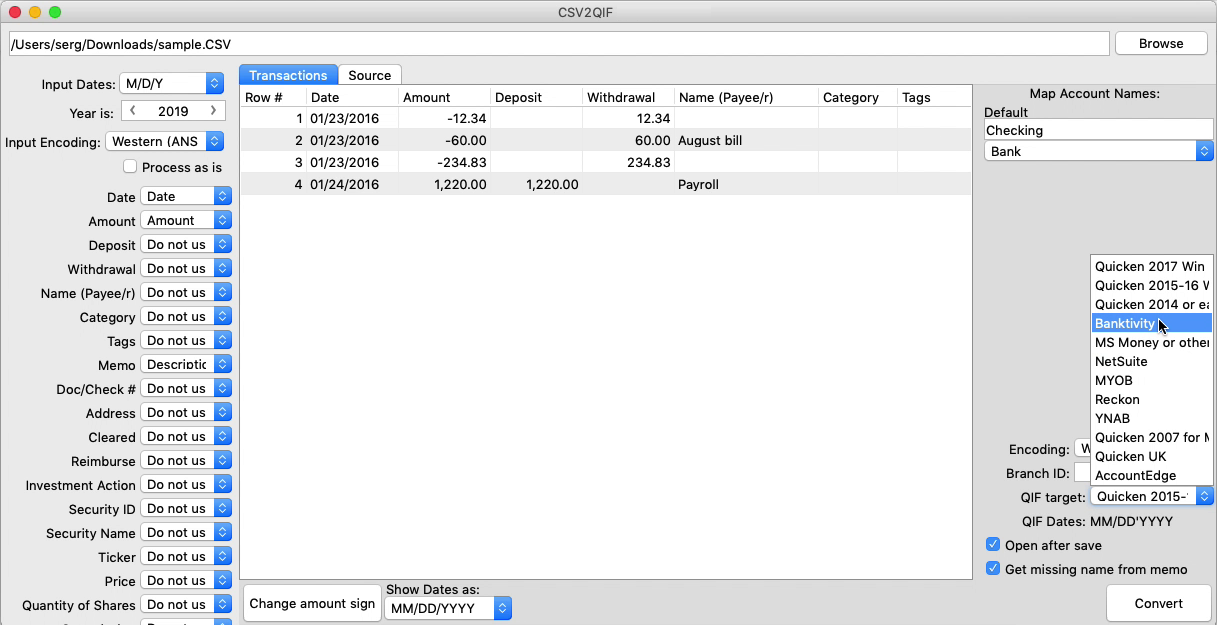Toggle the Process as is checkbox
Screen dimensions: 1217x625
pyautogui.click(x=130, y=167)
